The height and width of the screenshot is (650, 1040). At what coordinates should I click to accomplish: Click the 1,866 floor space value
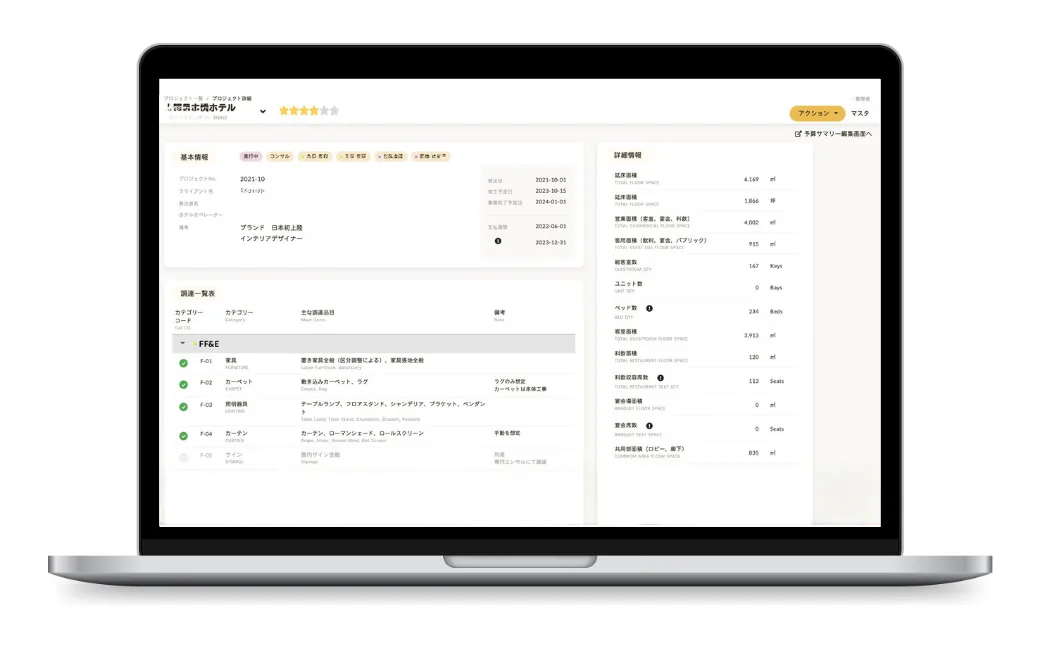point(751,201)
